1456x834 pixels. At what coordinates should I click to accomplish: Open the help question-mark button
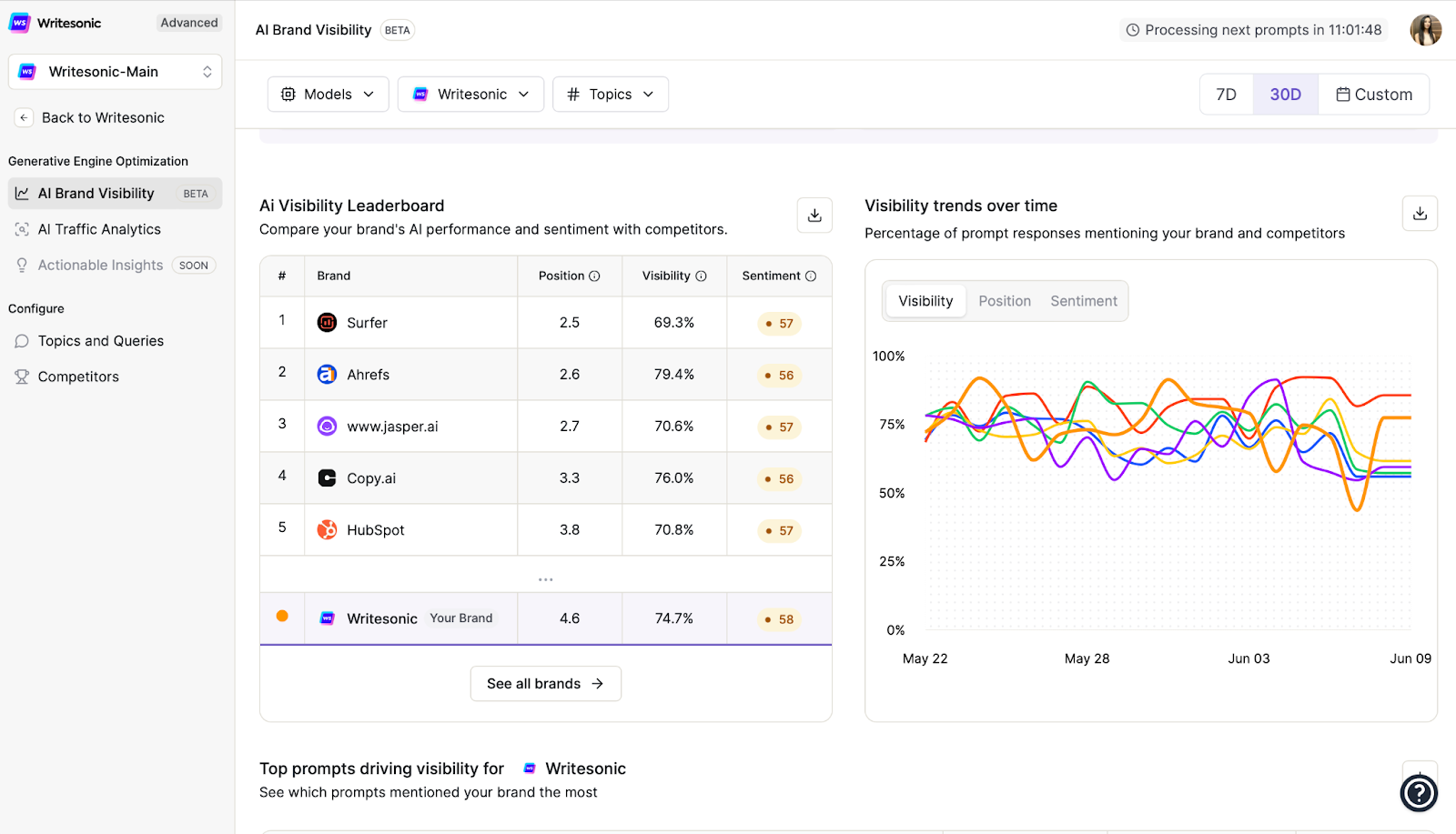[1419, 793]
